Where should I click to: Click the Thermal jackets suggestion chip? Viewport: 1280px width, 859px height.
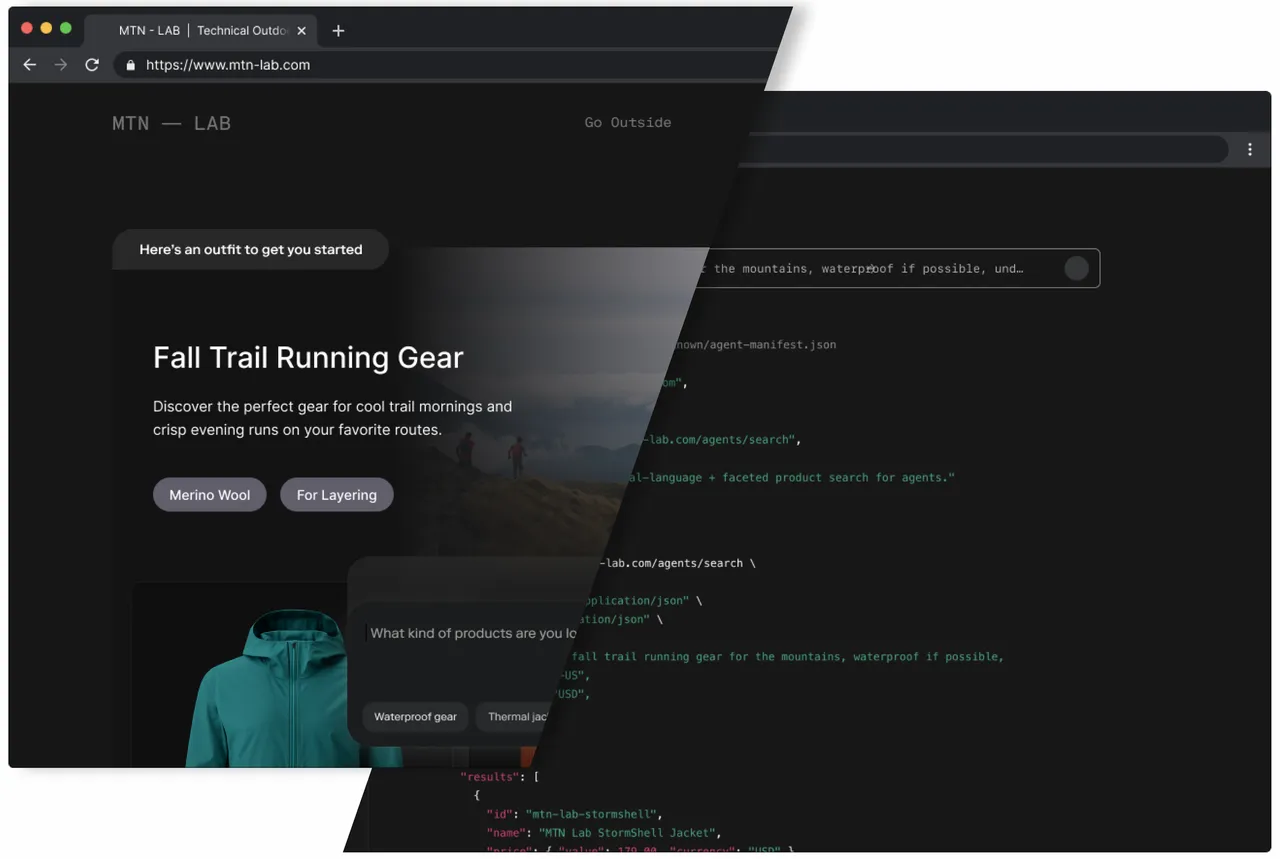pyautogui.click(x=513, y=717)
